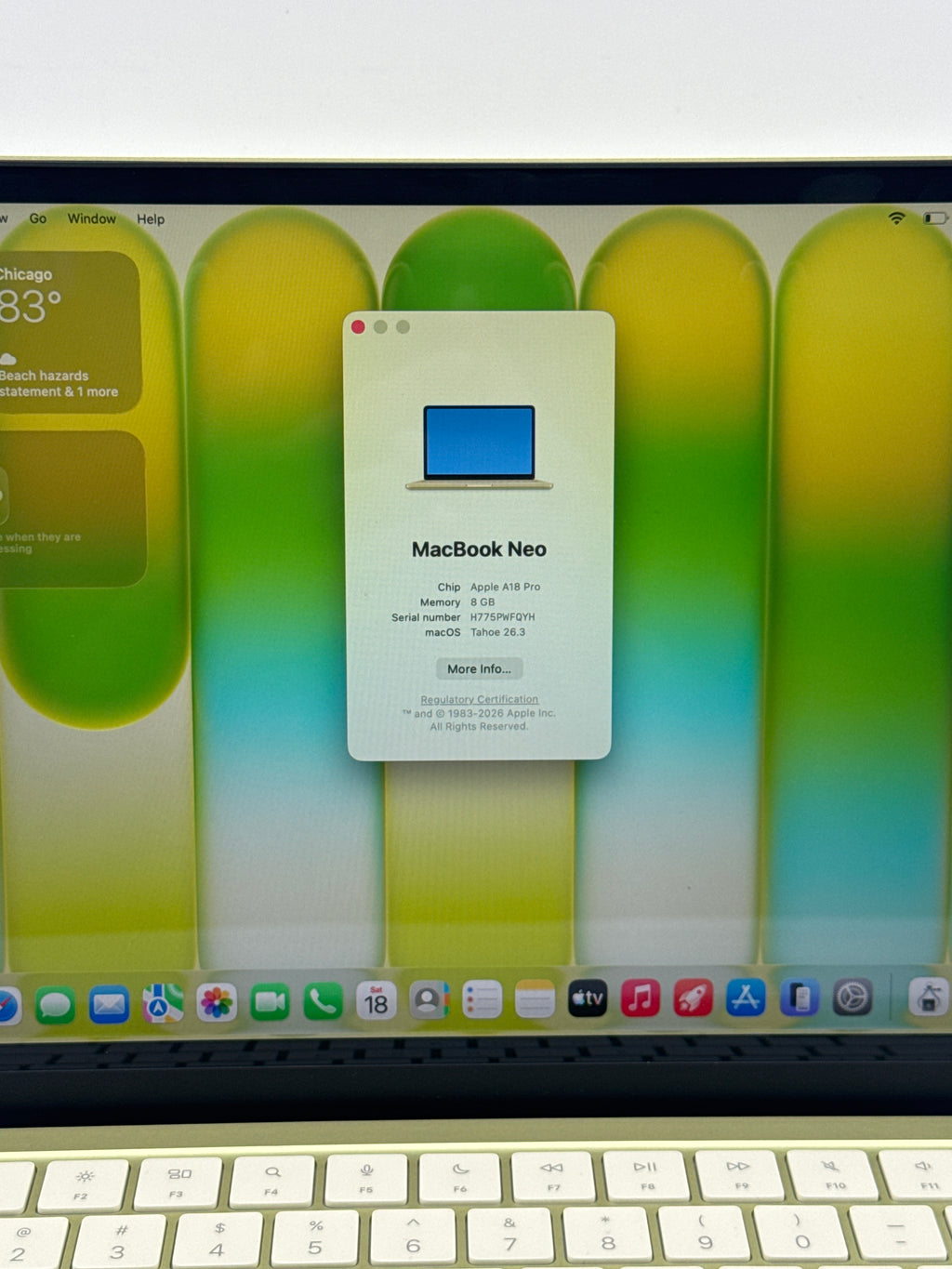
Task: Open the Reminders app in the Dock
Action: pos(482,1000)
